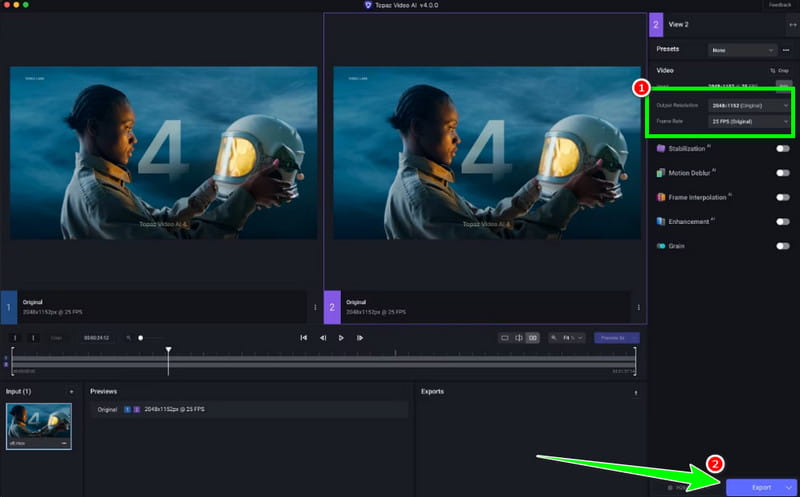Add a new input with the plus icon
The image size is (800, 497).
pyautogui.click(x=71, y=392)
